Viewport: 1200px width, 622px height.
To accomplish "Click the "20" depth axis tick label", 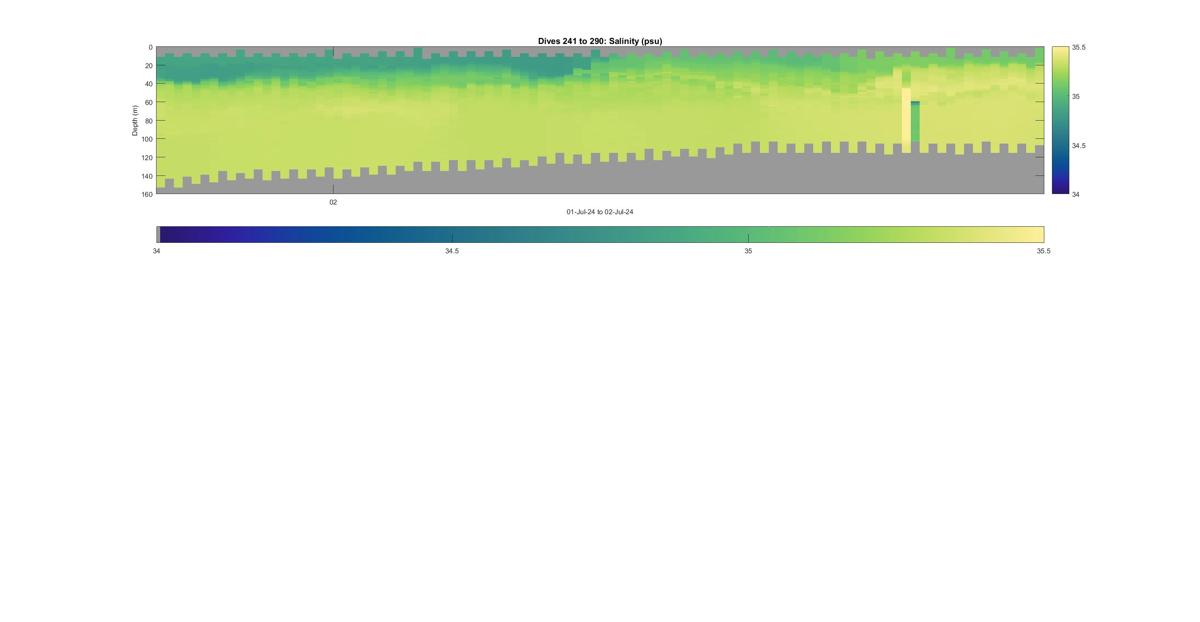I will 149,66.
